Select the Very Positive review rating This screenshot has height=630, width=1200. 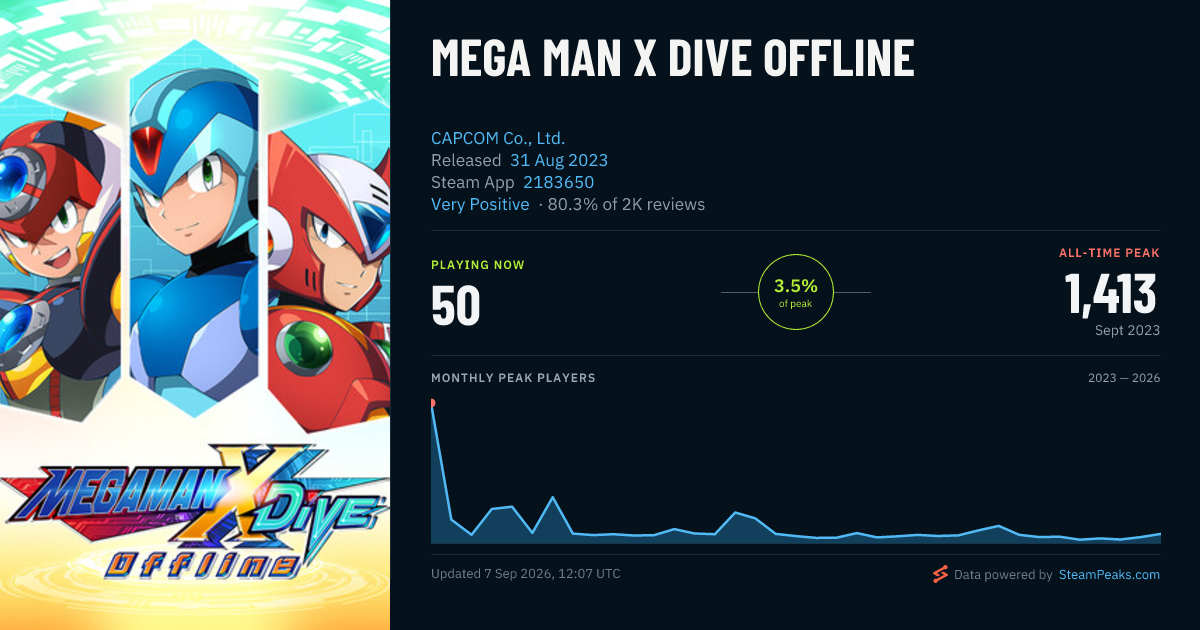click(x=480, y=204)
